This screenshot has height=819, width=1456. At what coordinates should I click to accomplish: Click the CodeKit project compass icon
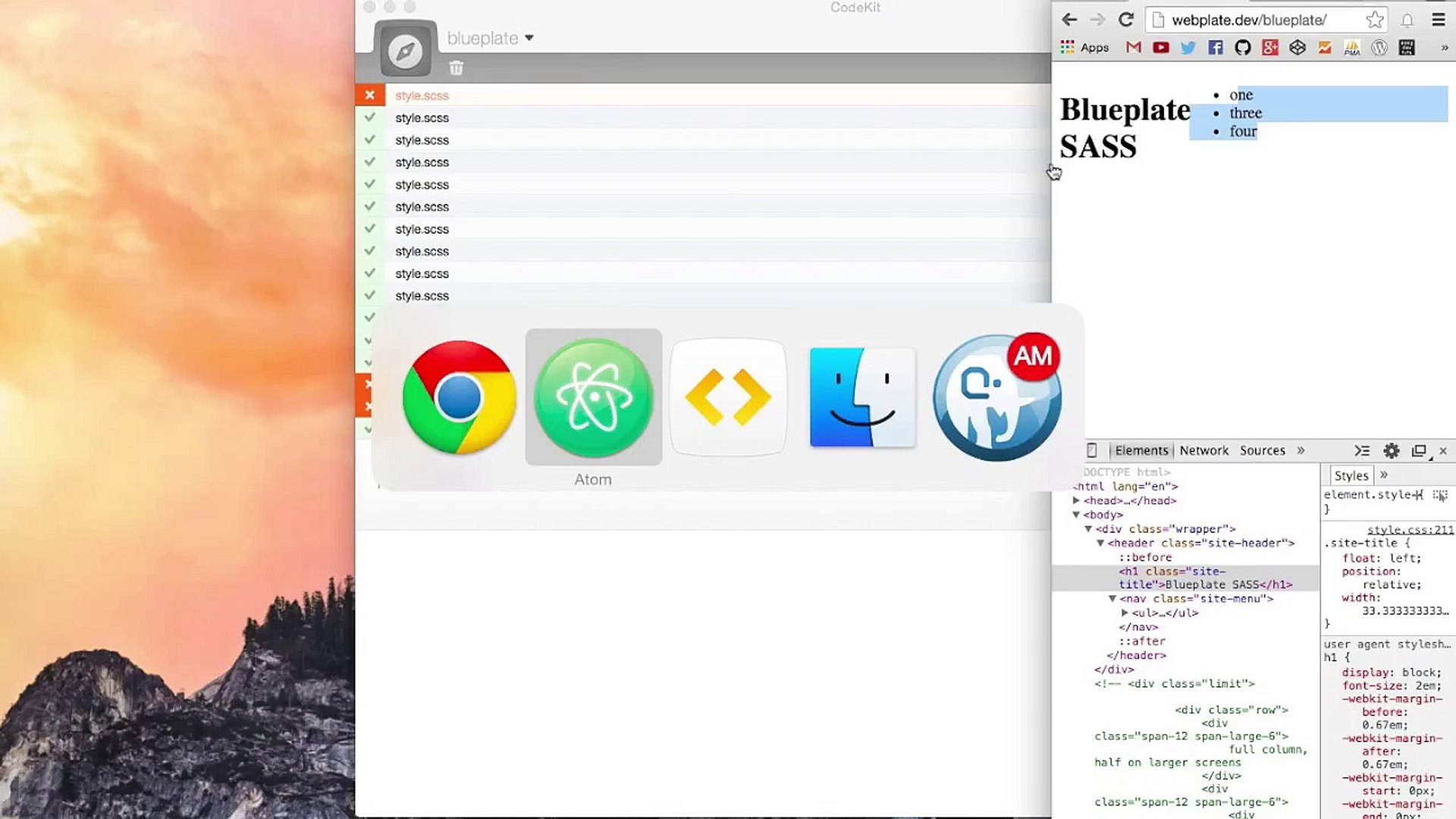406,51
